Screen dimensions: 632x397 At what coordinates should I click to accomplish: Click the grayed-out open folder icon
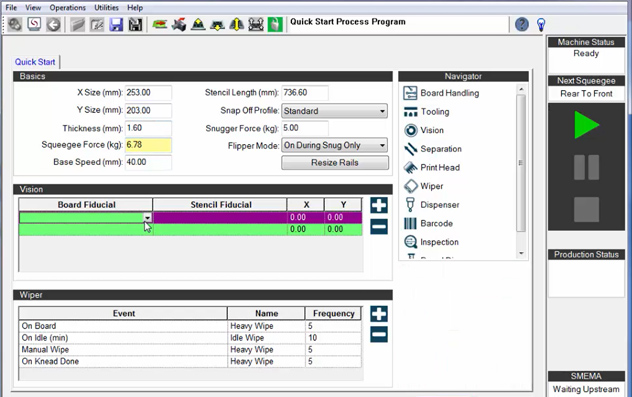[77, 25]
